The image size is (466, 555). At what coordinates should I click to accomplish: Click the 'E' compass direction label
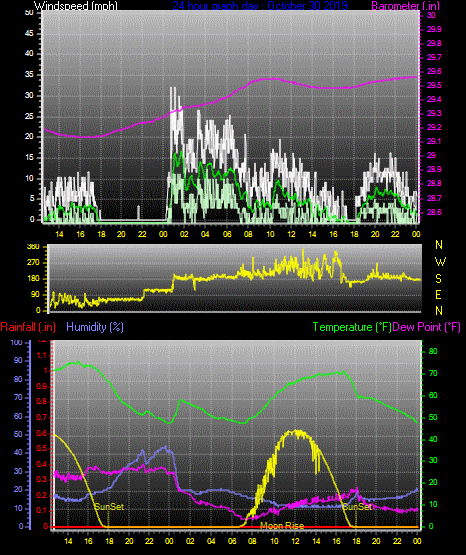pyautogui.click(x=438, y=295)
